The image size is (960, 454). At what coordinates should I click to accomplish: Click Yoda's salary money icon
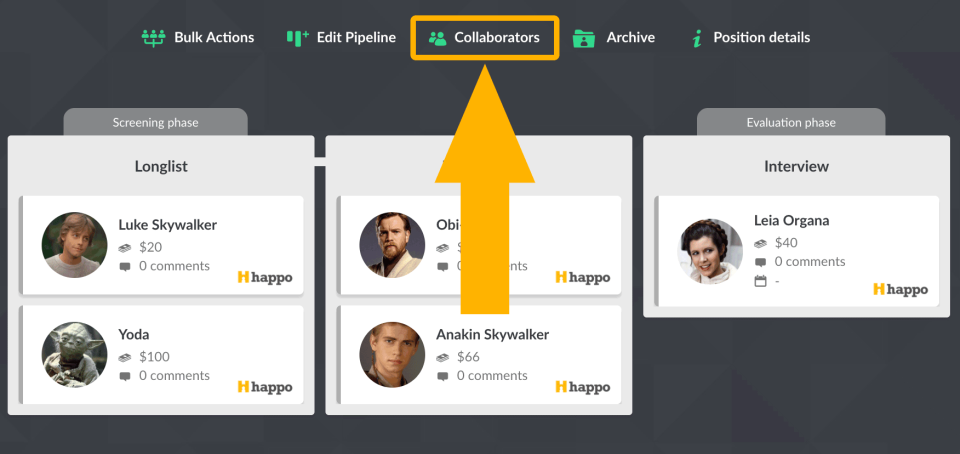click(125, 356)
